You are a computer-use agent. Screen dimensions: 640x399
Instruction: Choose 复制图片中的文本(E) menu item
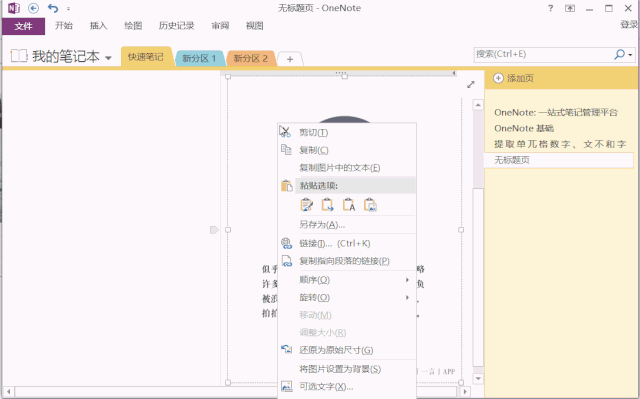[346, 168]
